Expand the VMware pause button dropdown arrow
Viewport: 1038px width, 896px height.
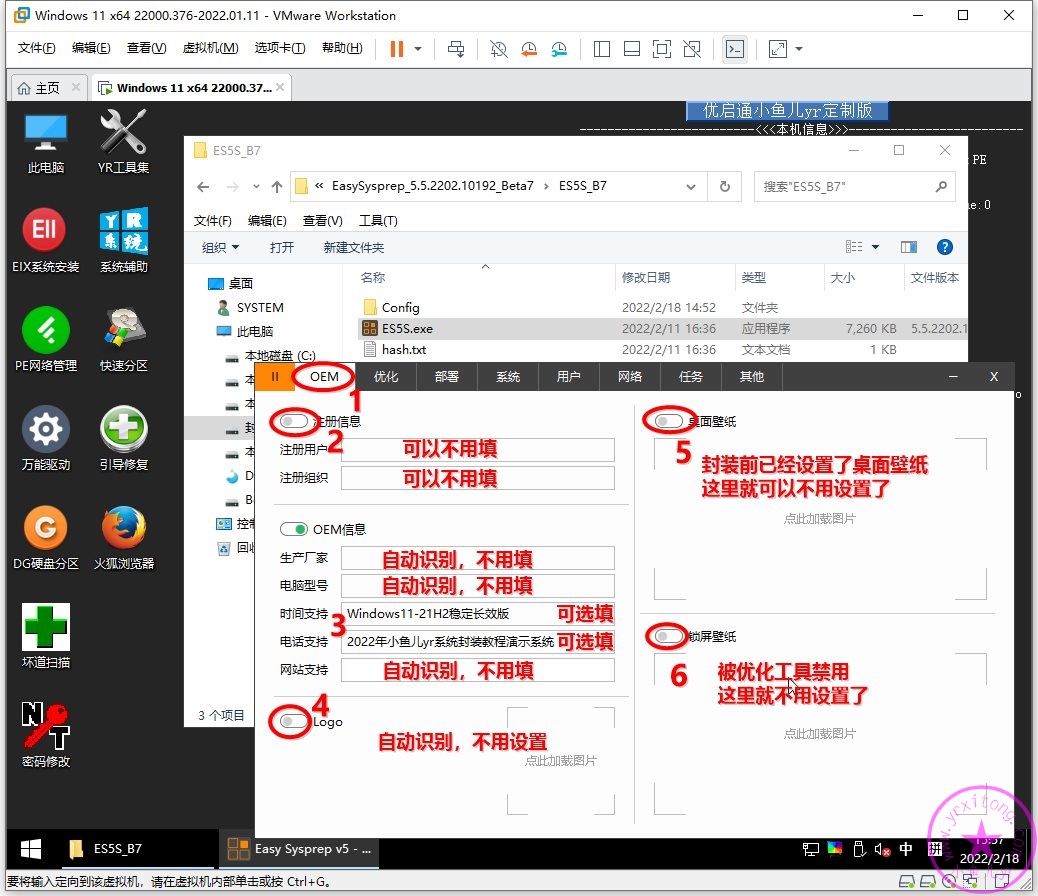click(418, 49)
